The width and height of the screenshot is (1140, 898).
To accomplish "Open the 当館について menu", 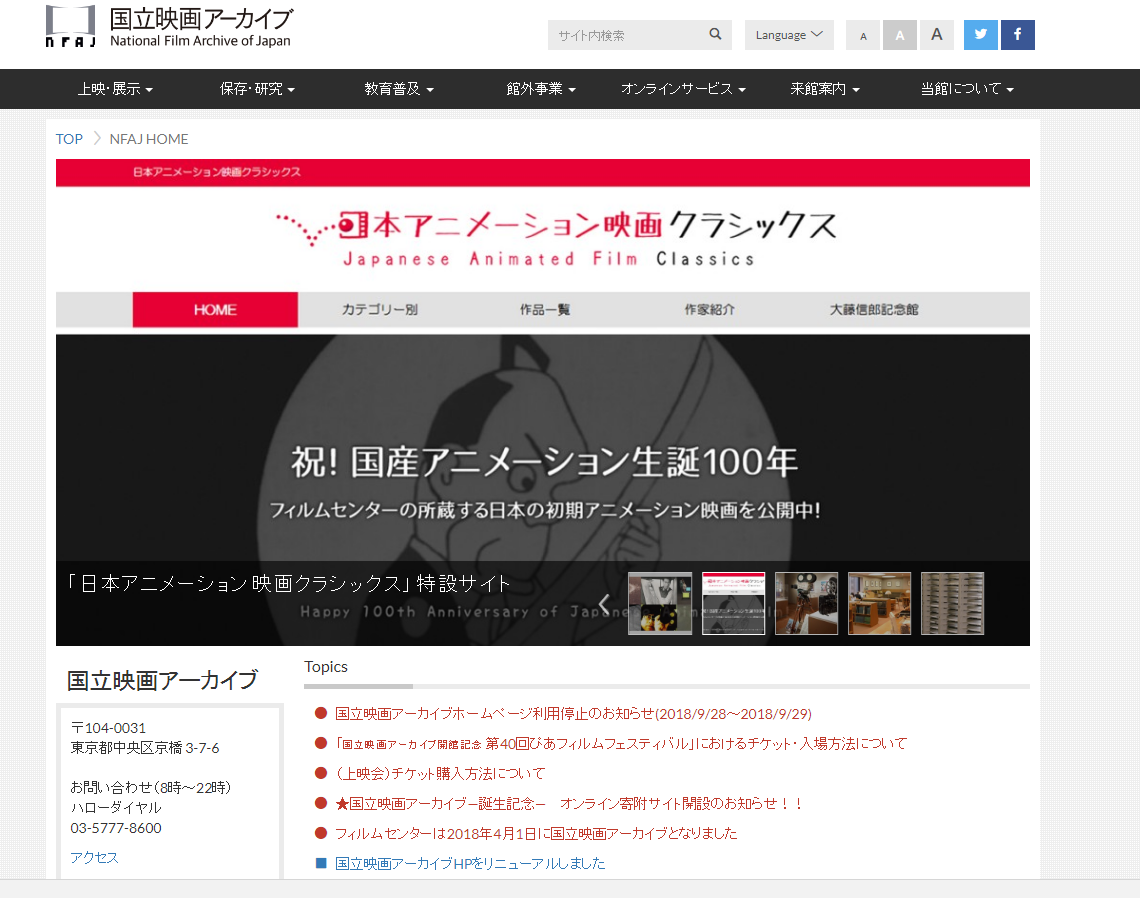I will point(967,89).
